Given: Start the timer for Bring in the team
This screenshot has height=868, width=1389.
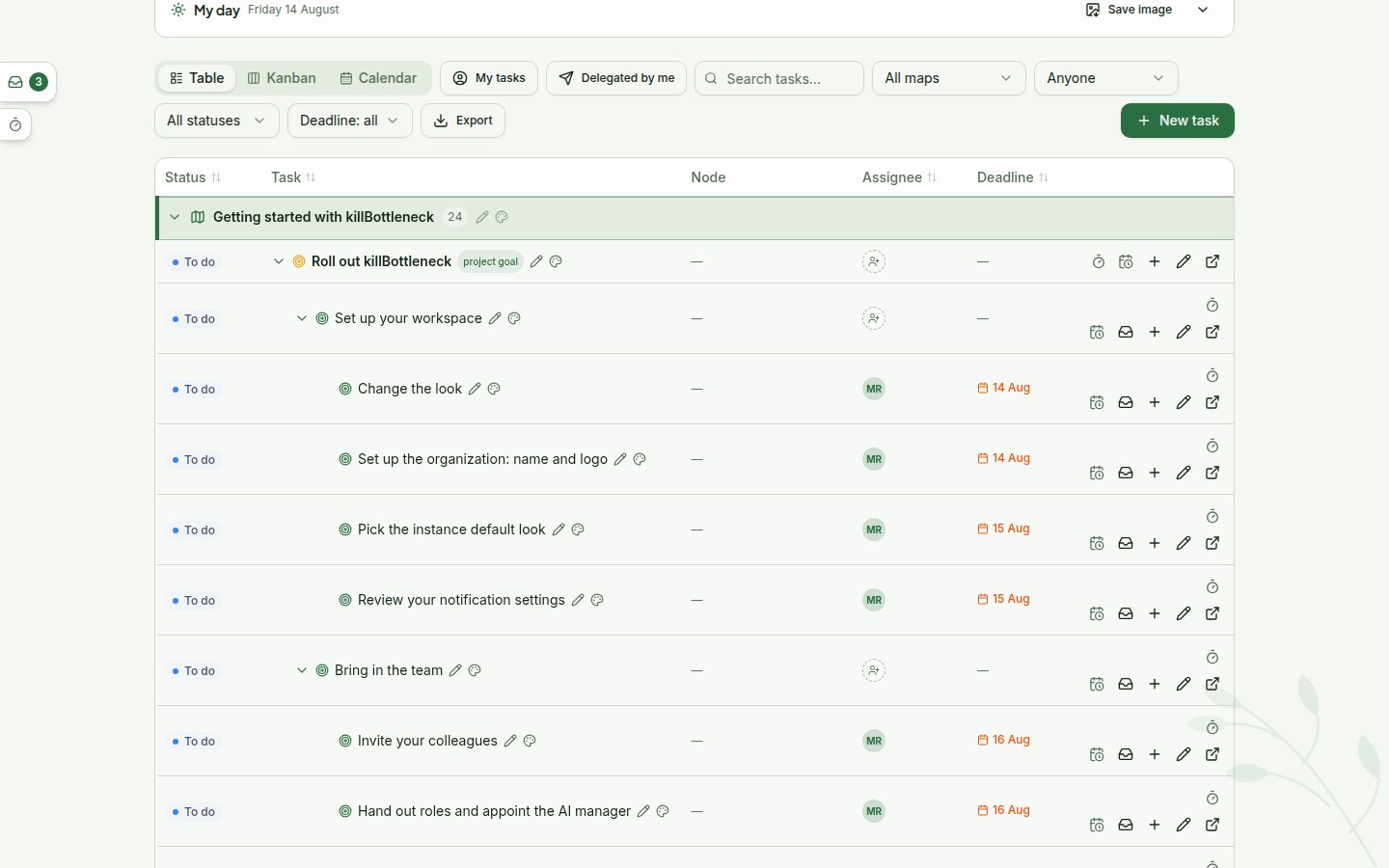Looking at the screenshot, I should (1212, 658).
